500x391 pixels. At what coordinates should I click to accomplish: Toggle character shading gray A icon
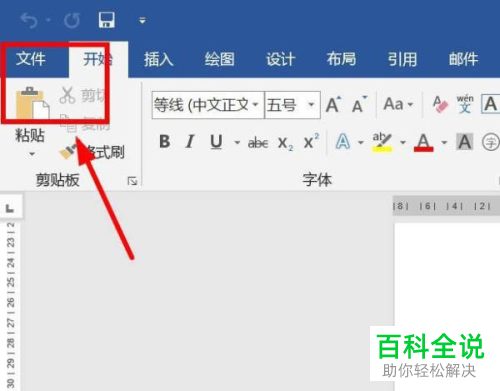(465, 142)
